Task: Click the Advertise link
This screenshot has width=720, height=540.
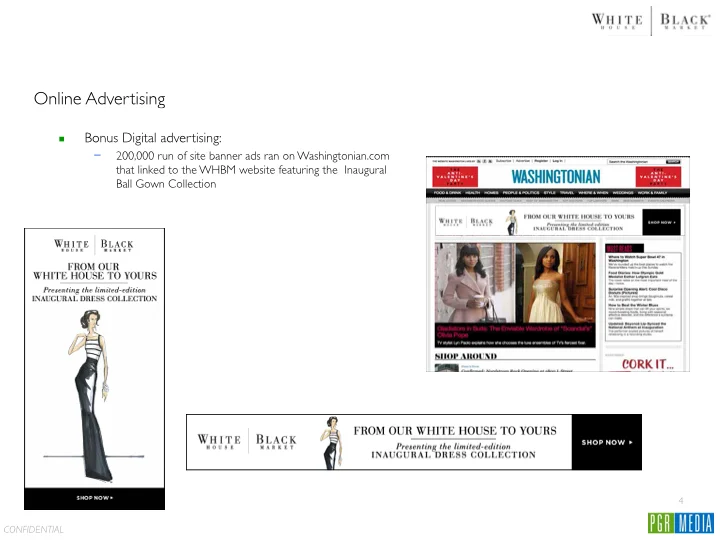Action: point(523,161)
